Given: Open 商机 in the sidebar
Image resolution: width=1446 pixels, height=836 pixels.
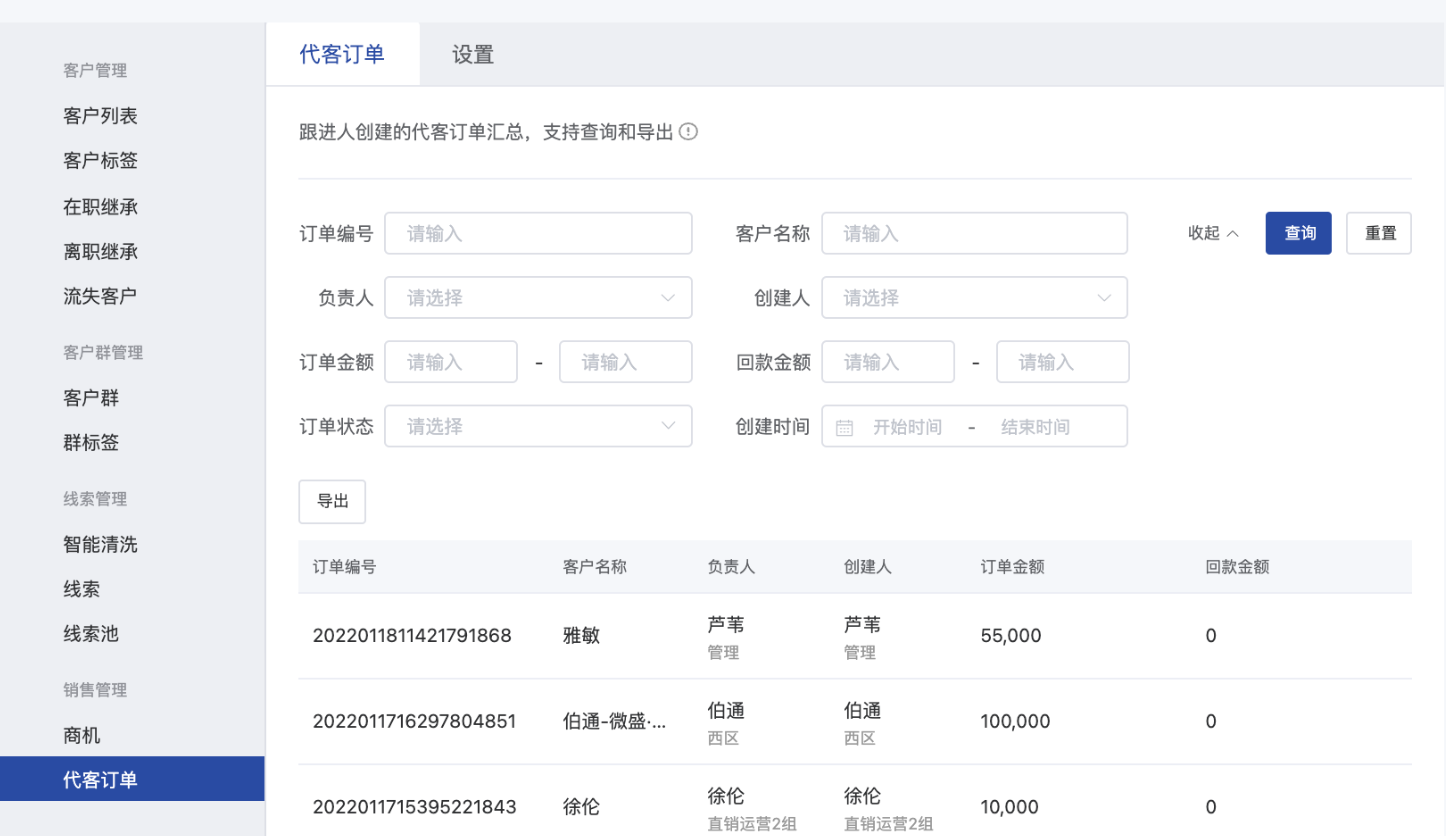Looking at the screenshot, I should coord(81,736).
